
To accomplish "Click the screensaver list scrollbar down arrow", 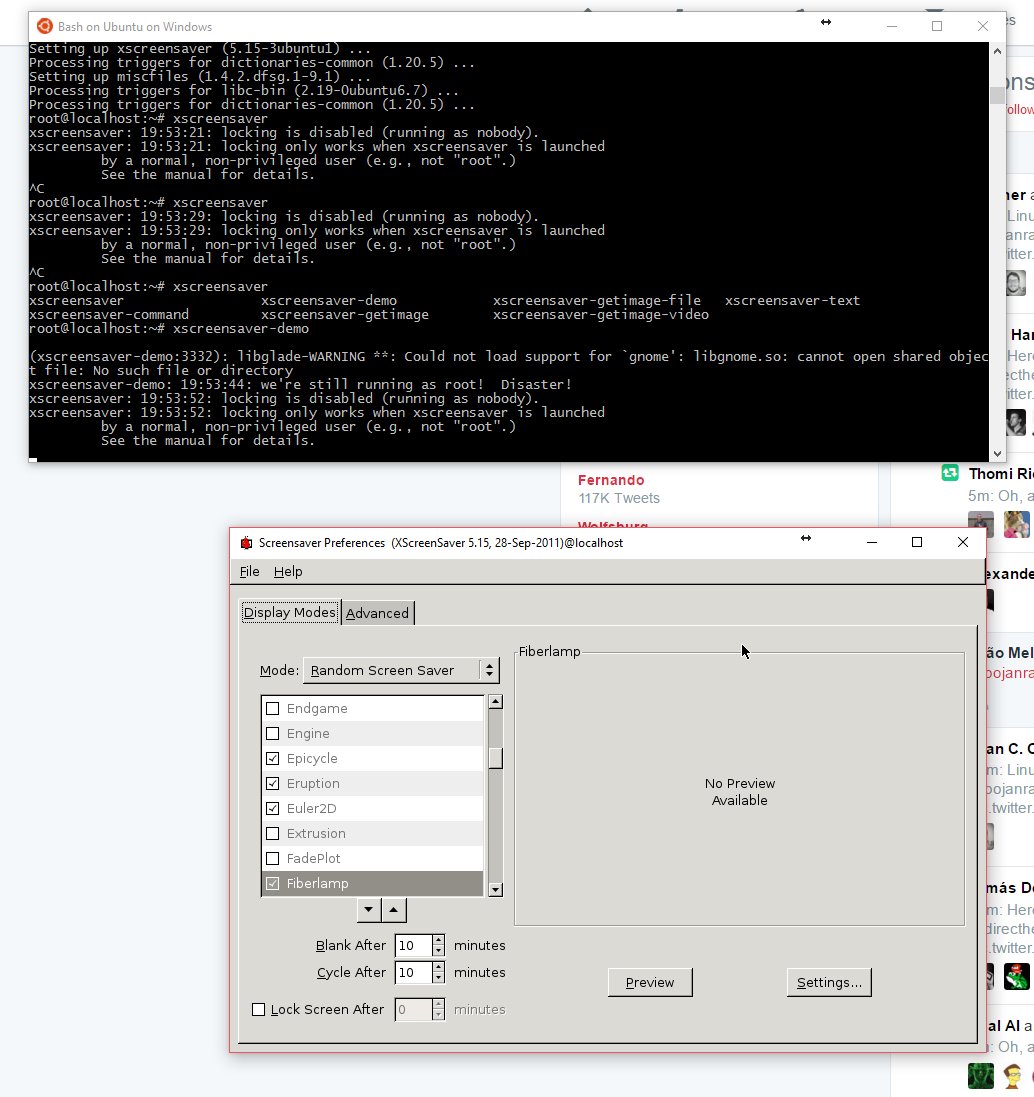I will (x=495, y=890).
